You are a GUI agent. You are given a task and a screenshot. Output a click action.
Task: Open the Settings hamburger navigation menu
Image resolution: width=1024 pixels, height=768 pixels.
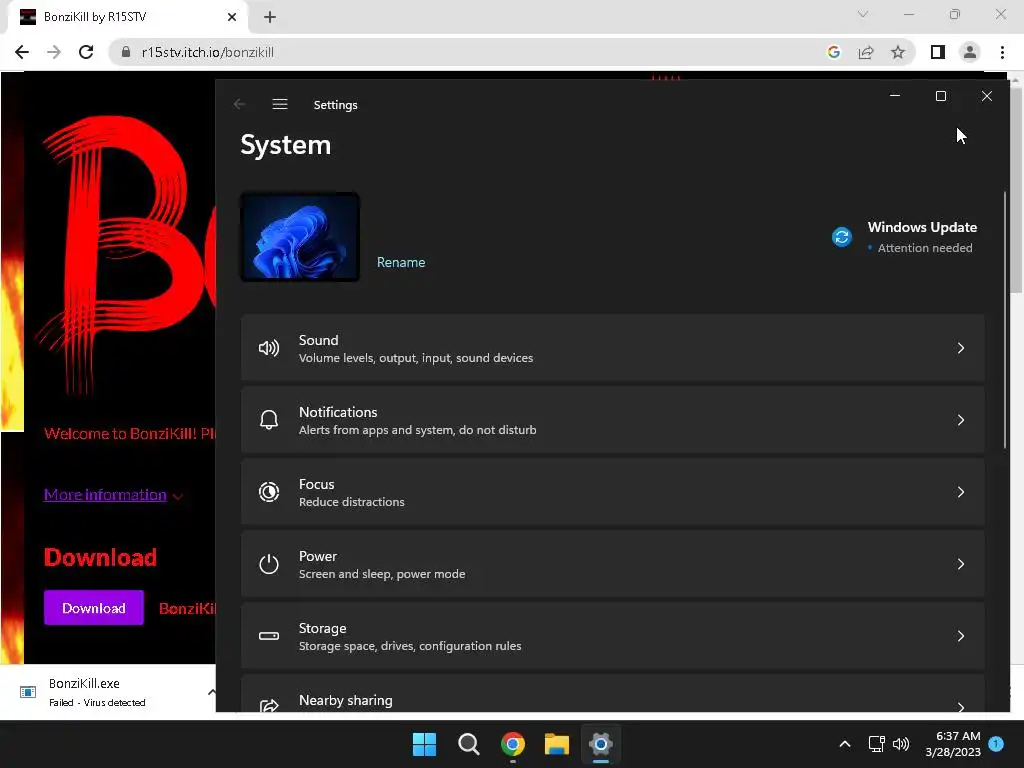coord(280,104)
